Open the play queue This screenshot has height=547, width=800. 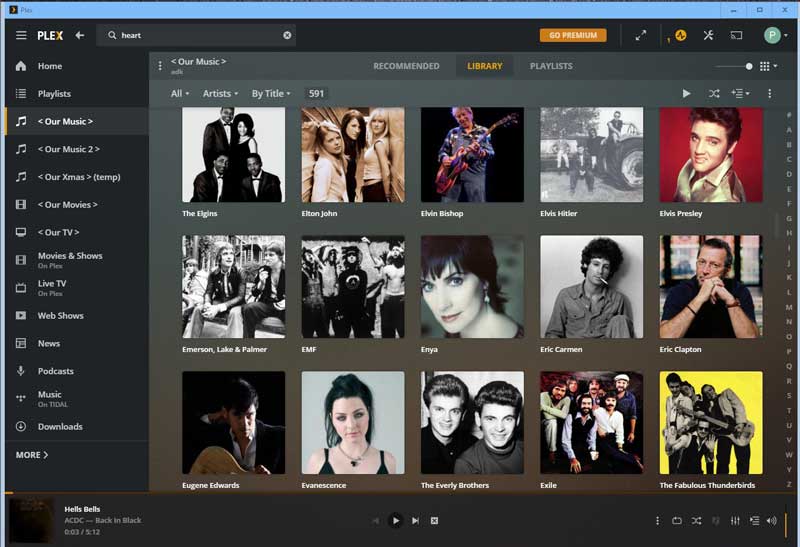[755, 520]
